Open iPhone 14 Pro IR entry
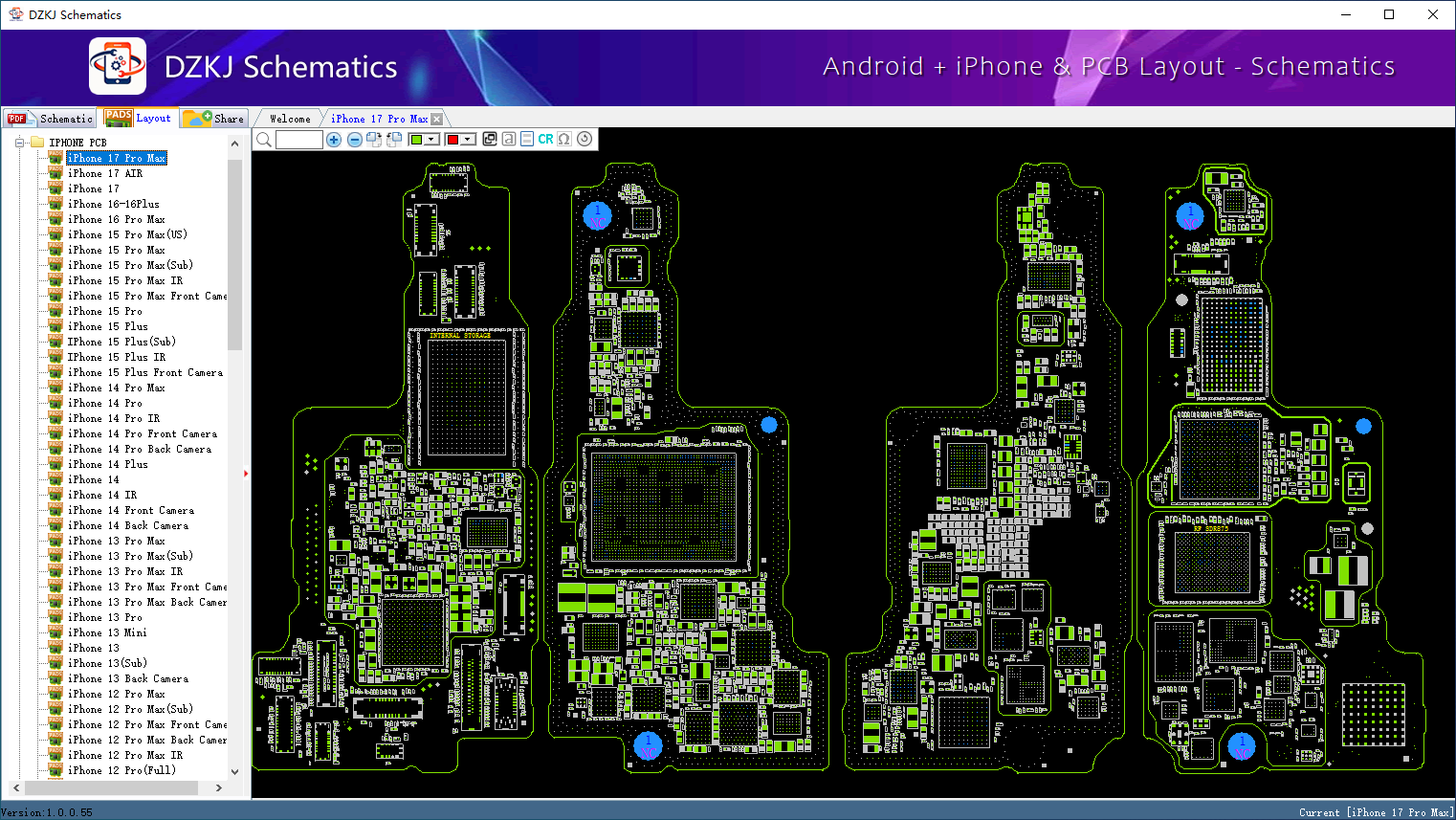Screen dimensions: 1456x820 click(114, 418)
